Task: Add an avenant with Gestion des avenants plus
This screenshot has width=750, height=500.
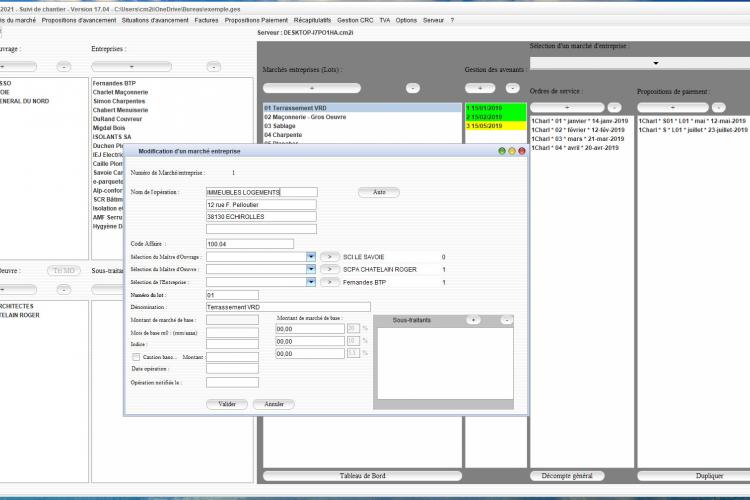Action: pyautogui.click(x=480, y=88)
